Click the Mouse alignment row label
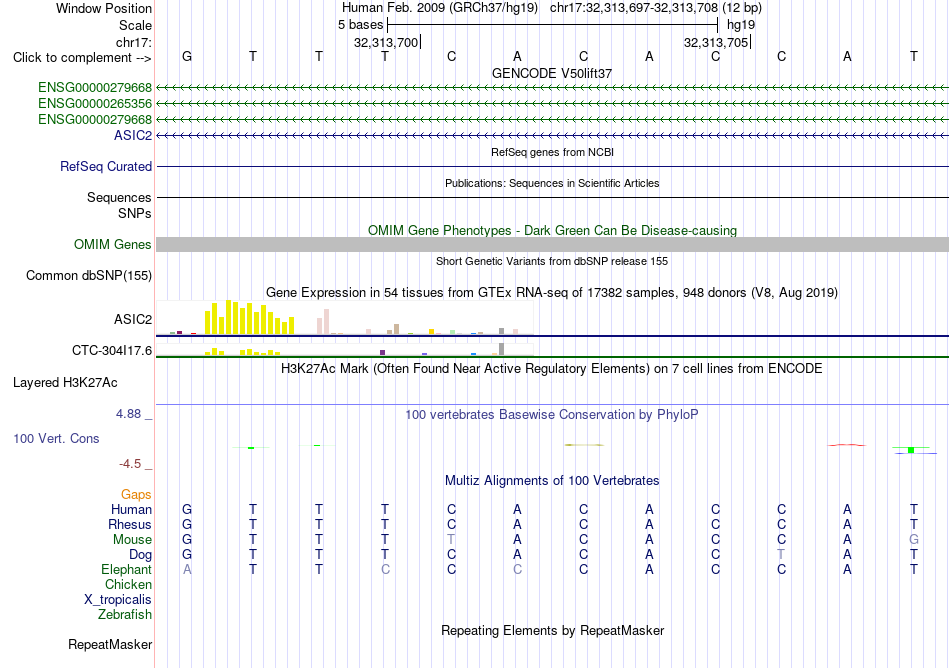950x668 pixels. point(132,540)
